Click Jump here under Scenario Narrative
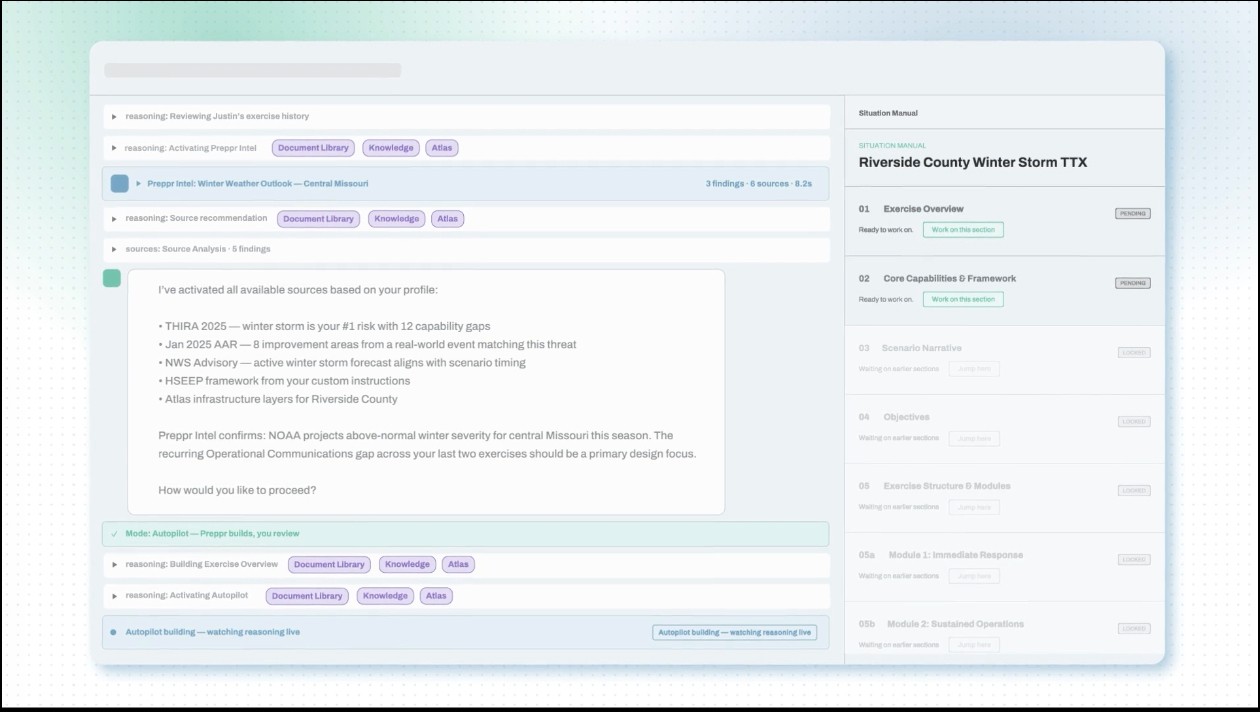The height and width of the screenshot is (712, 1260). pos(974,369)
